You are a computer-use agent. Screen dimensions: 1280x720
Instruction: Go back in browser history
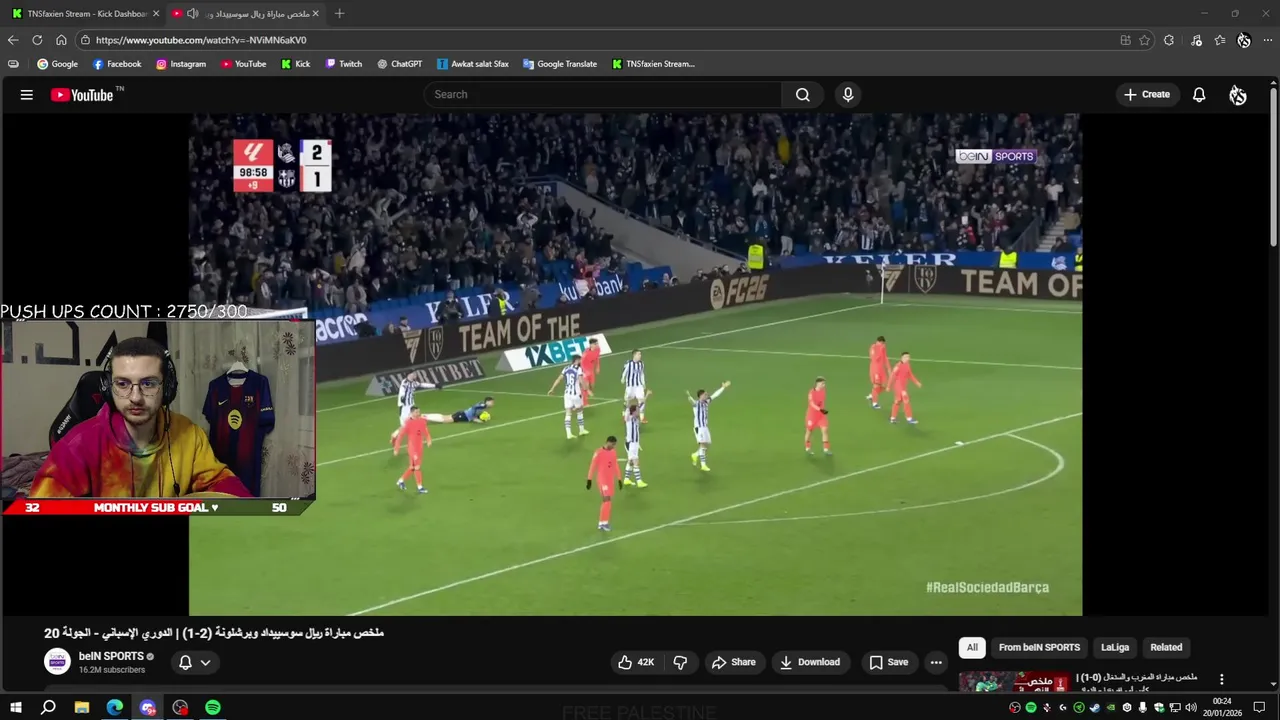[13, 40]
